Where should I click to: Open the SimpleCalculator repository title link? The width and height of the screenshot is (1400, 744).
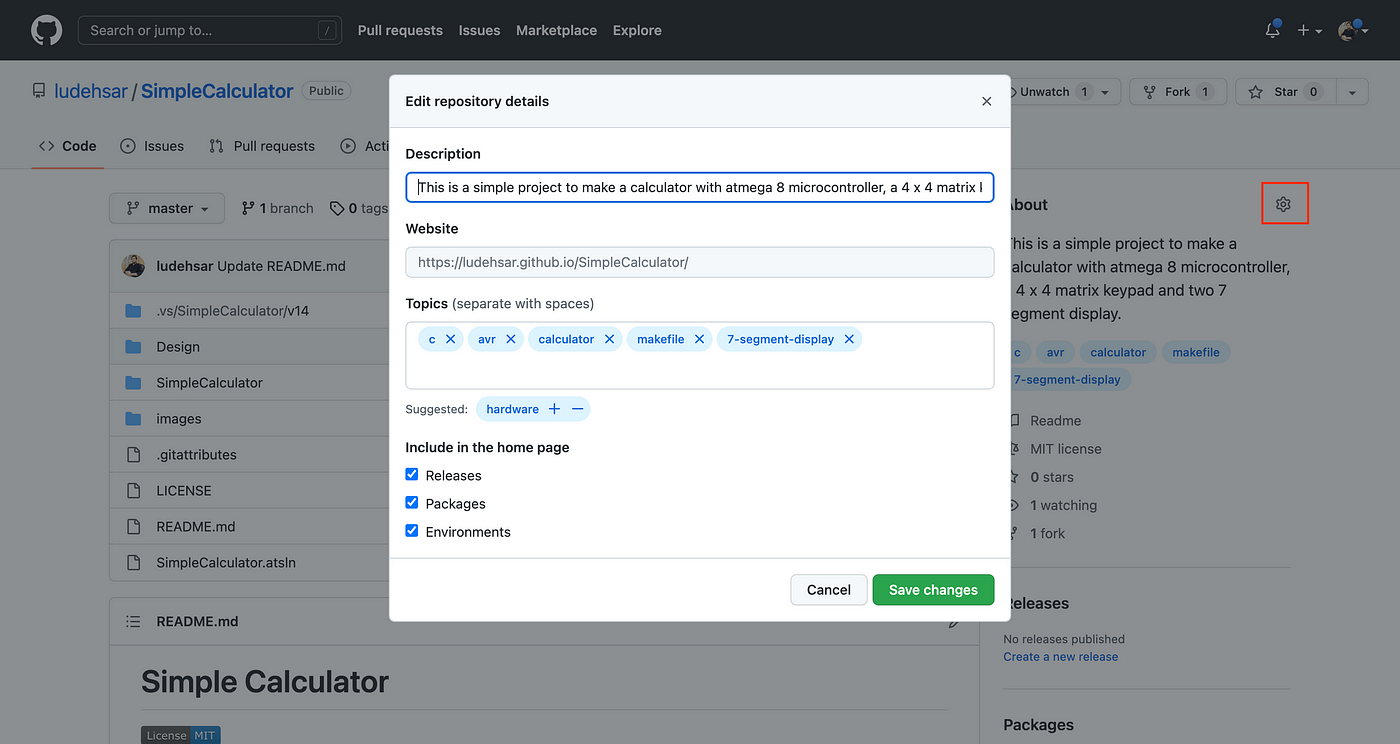217,91
